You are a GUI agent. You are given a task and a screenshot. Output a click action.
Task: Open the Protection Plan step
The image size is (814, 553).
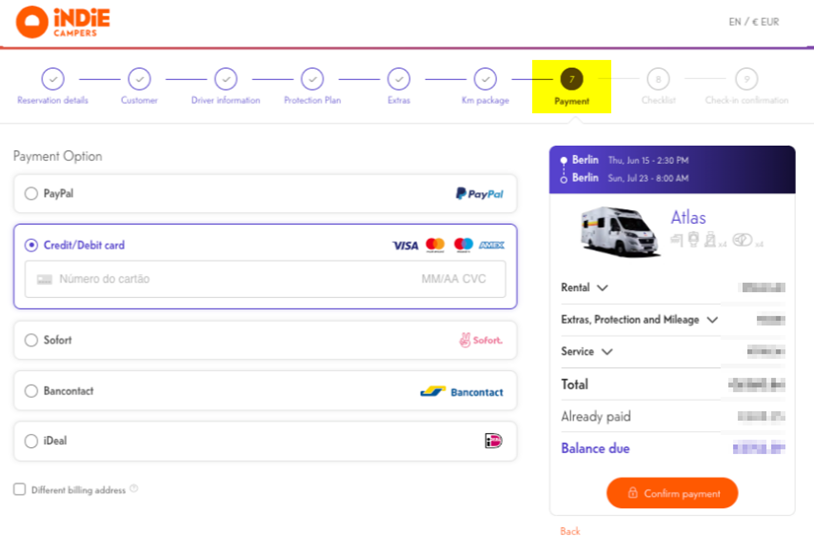click(x=312, y=79)
